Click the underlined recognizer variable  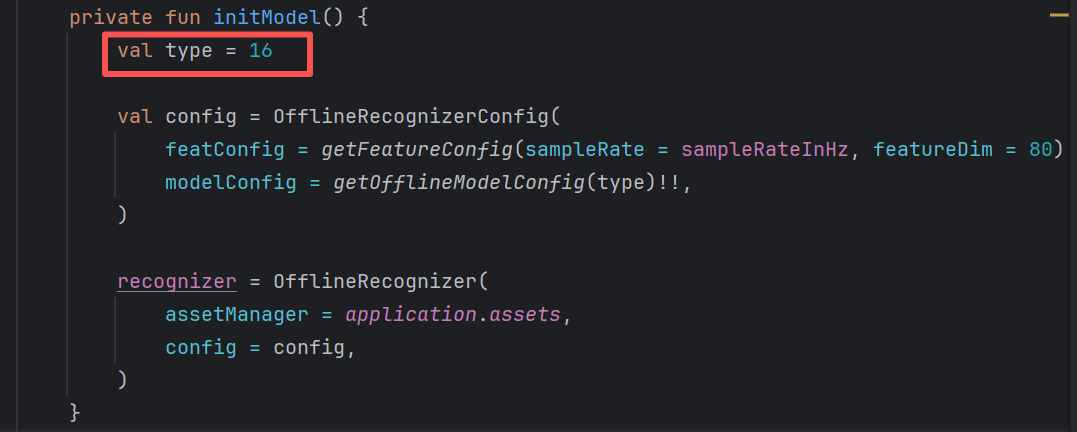point(177,282)
